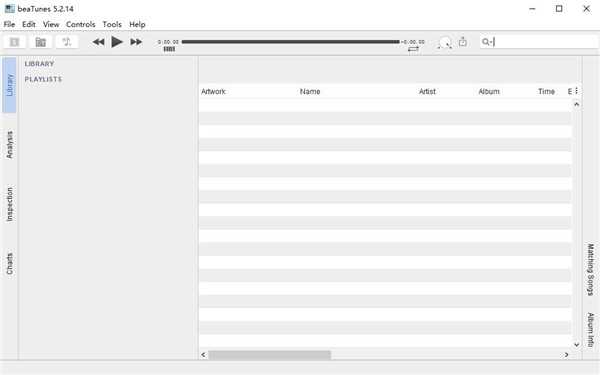Click the folder-with-image toolbar icon

click(41, 42)
